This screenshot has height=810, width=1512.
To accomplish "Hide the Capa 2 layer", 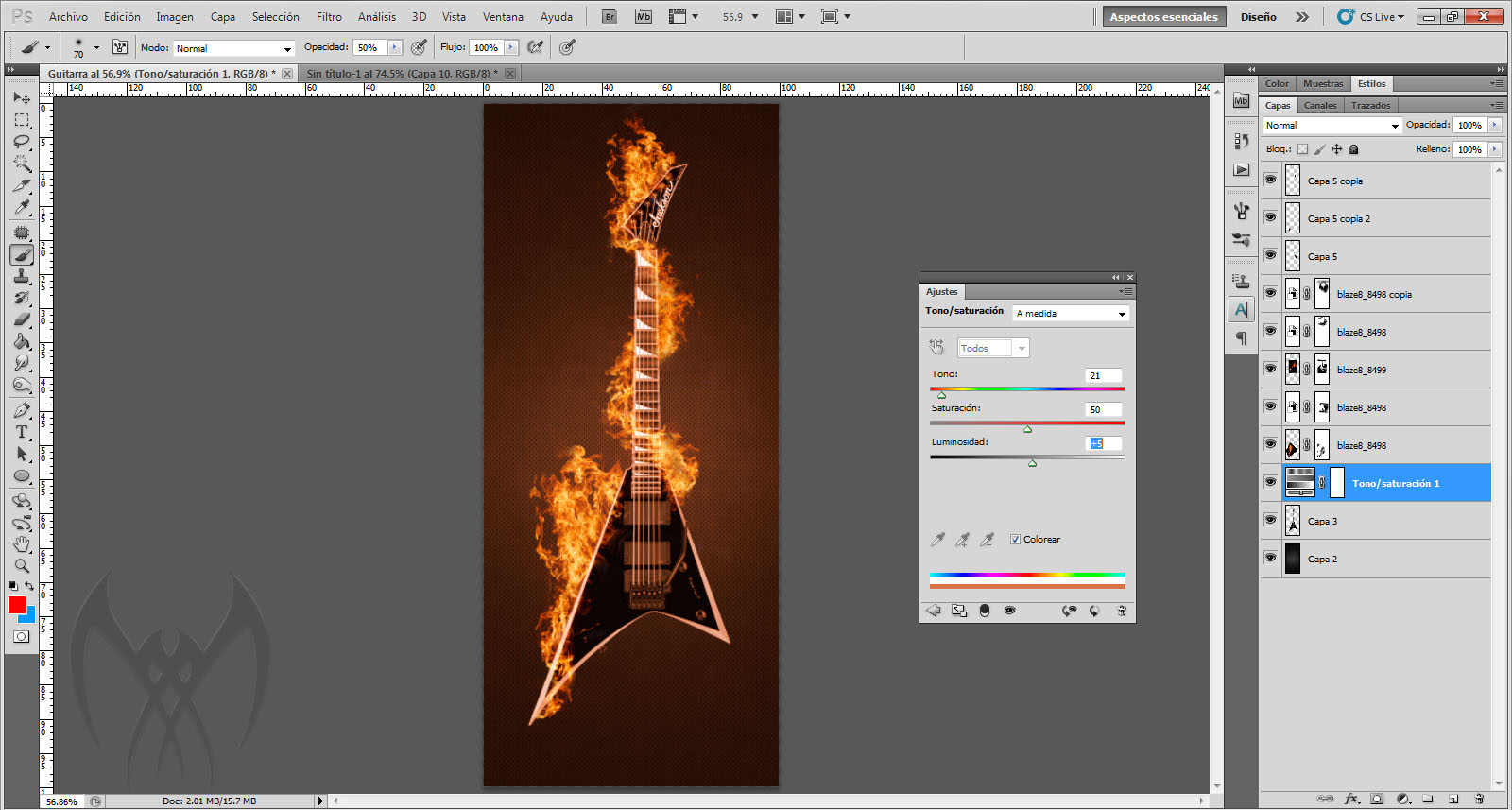I will (1270, 558).
